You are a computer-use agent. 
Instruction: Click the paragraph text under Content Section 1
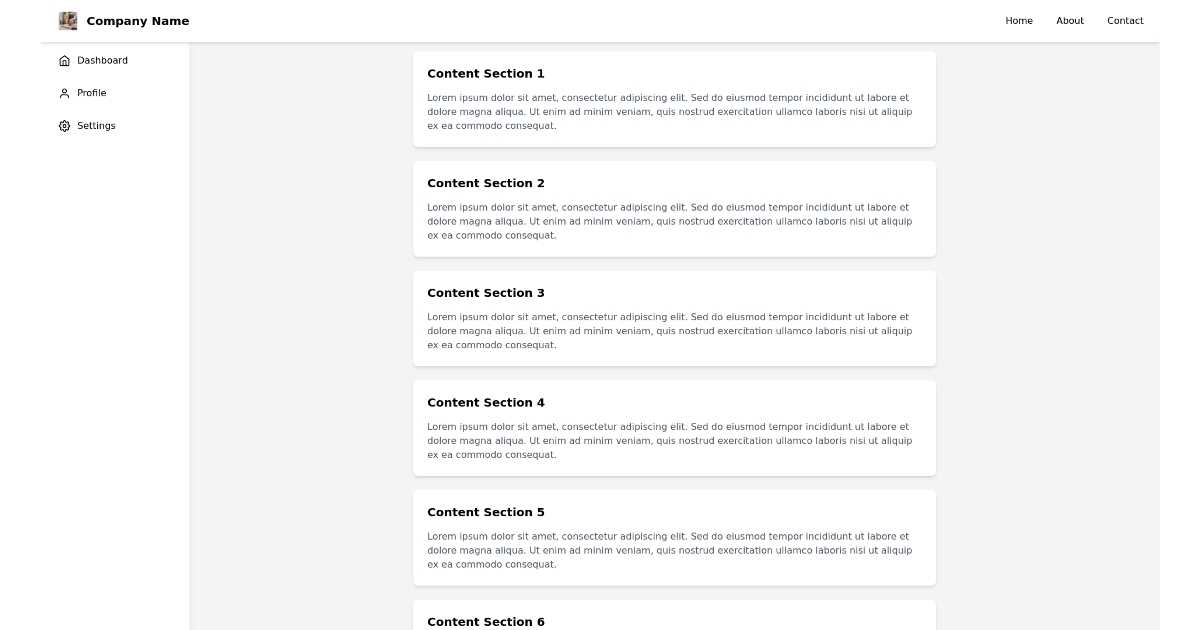click(x=670, y=112)
